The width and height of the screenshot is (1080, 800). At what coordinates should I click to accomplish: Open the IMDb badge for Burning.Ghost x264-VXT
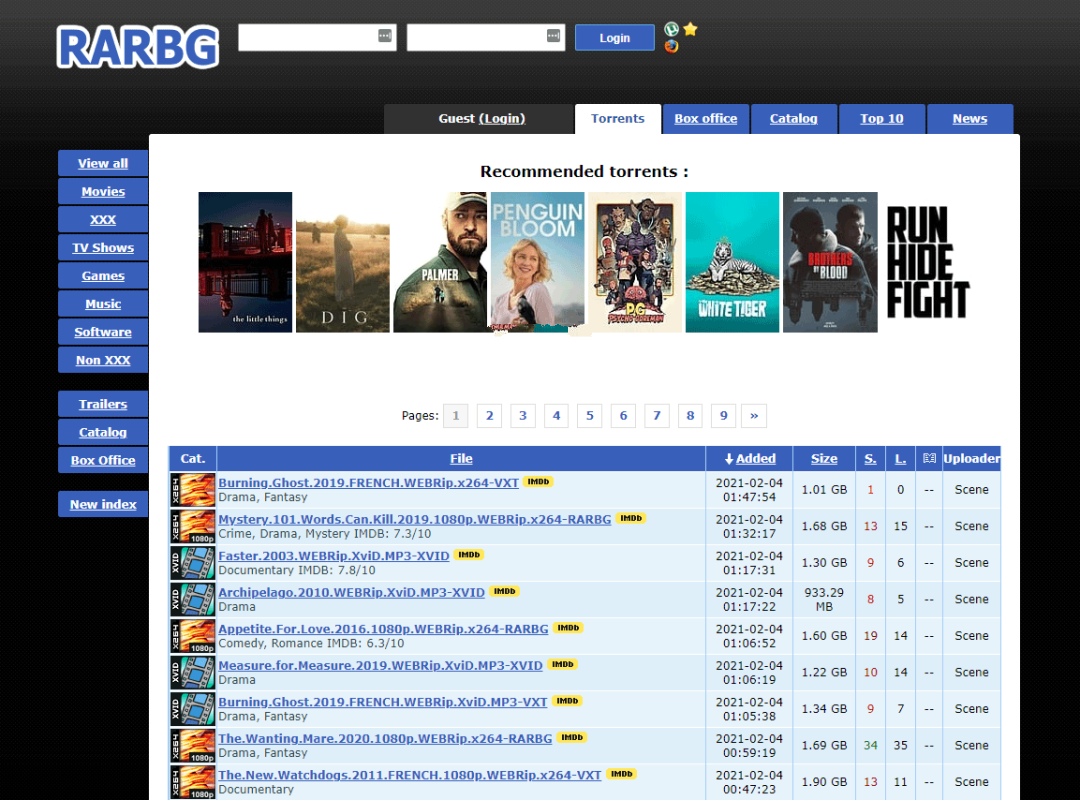tap(538, 482)
